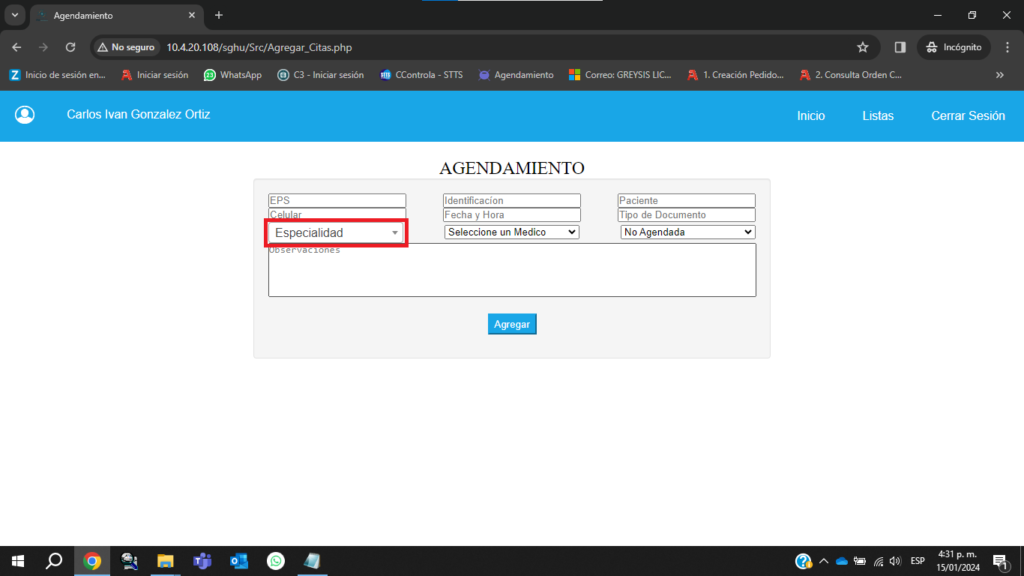Click the Fecha y Hora field
The height and width of the screenshot is (576, 1024).
point(511,215)
